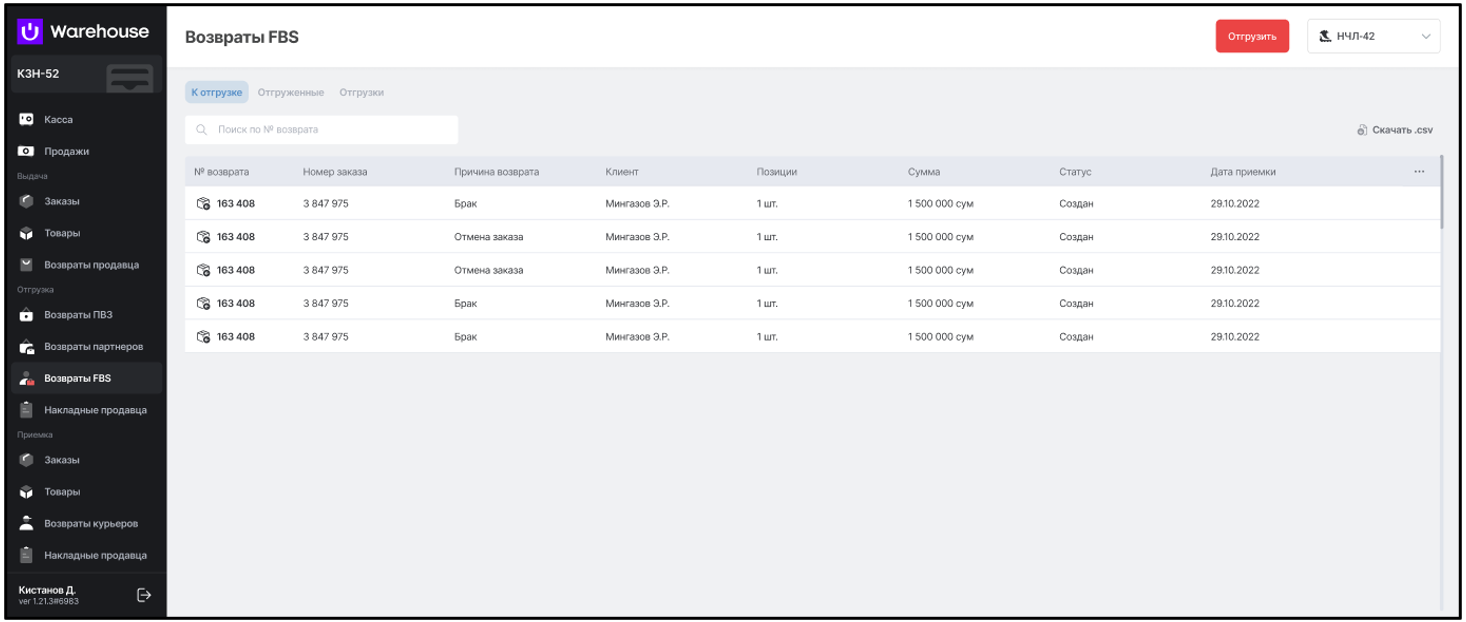Click the Сумма column header
Image resolution: width=1466 pixels, height=622 pixels.
click(924, 172)
